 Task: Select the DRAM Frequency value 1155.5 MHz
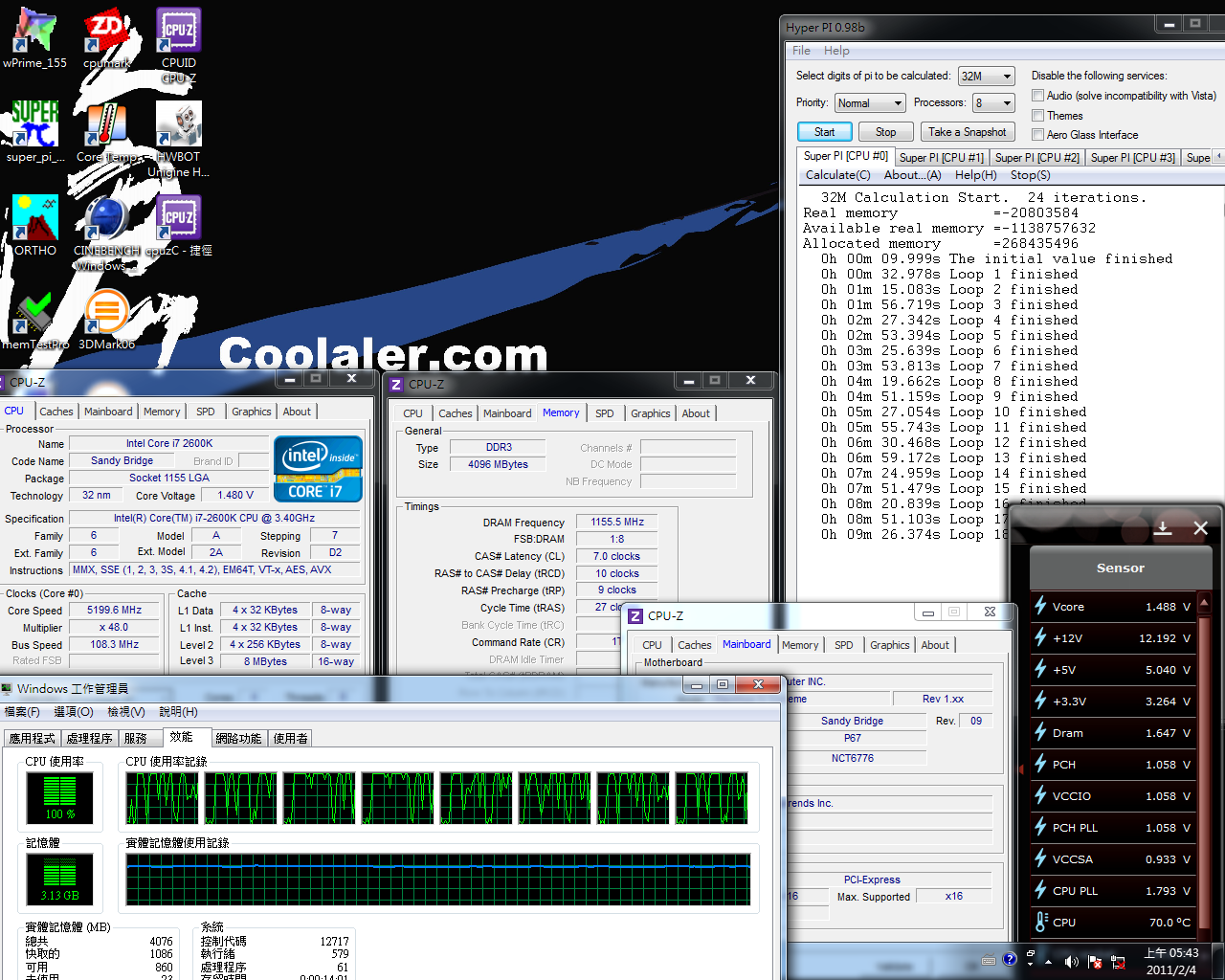(617, 523)
